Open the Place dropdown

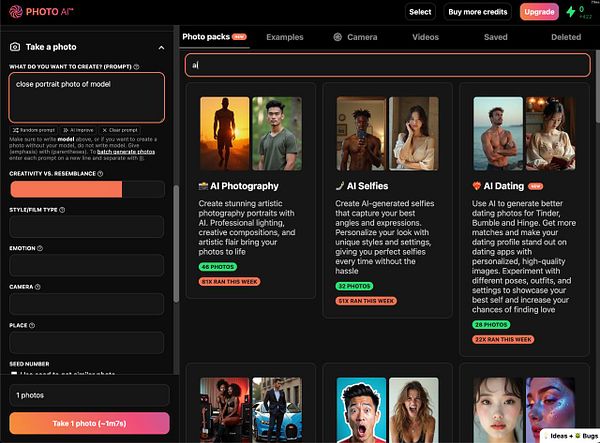[87, 342]
